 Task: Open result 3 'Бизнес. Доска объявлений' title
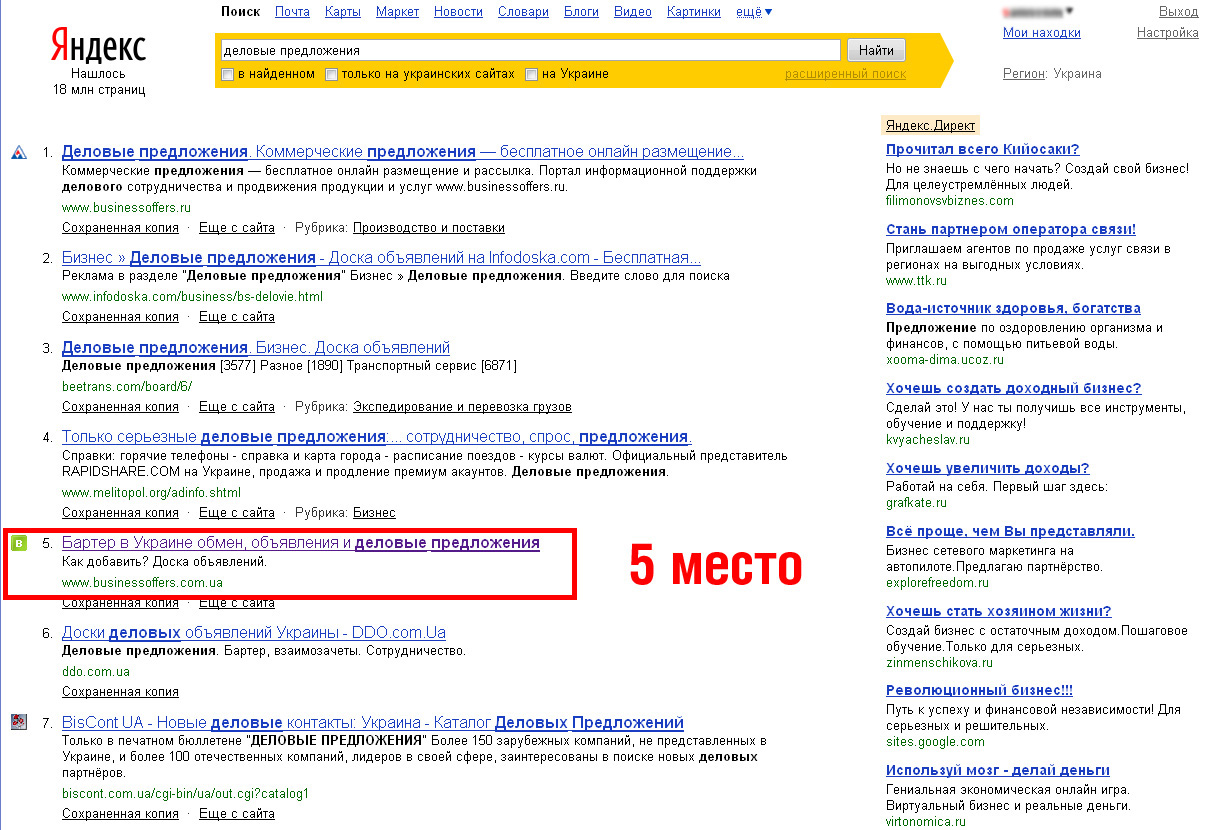256,347
